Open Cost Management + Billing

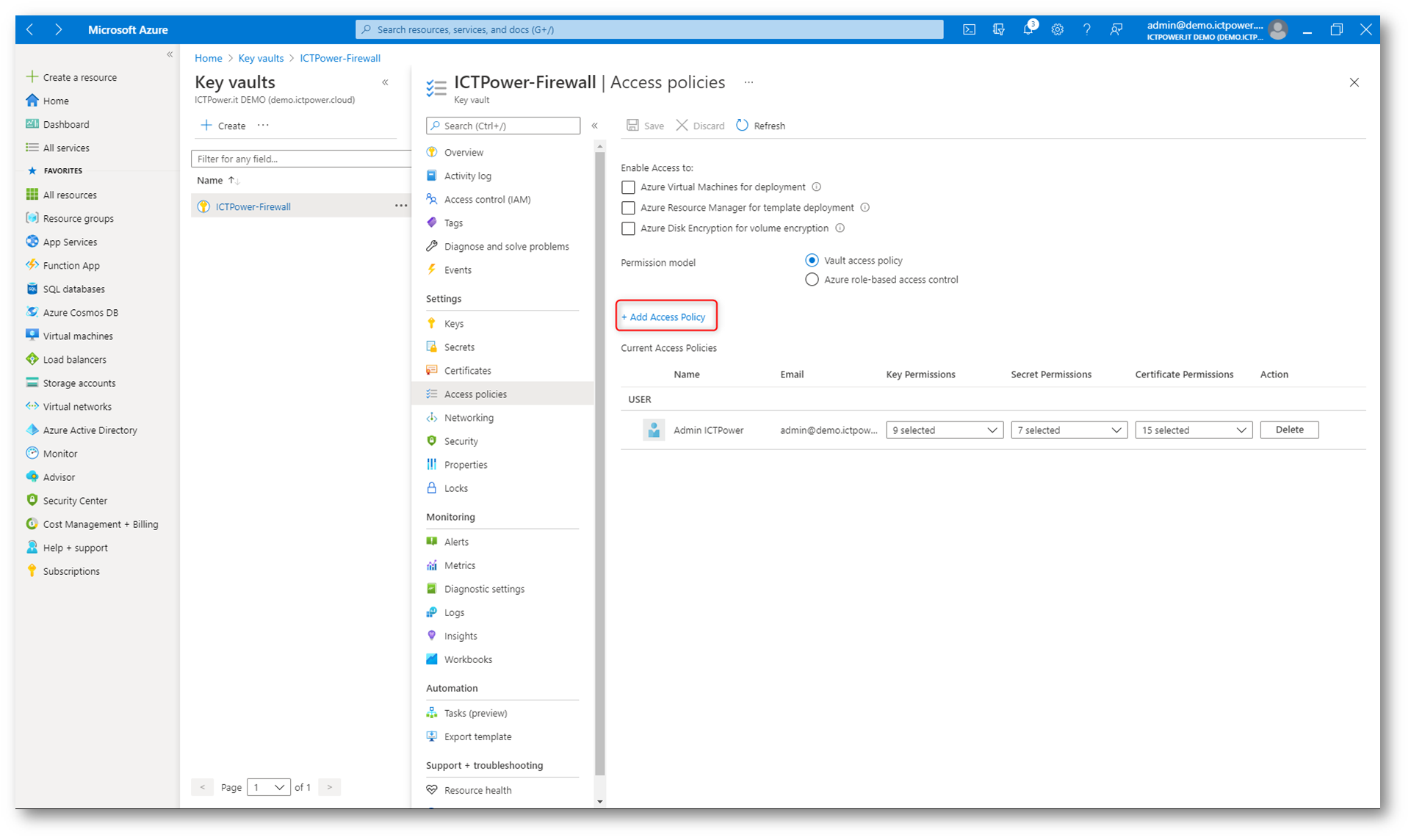(x=100, y=524)
